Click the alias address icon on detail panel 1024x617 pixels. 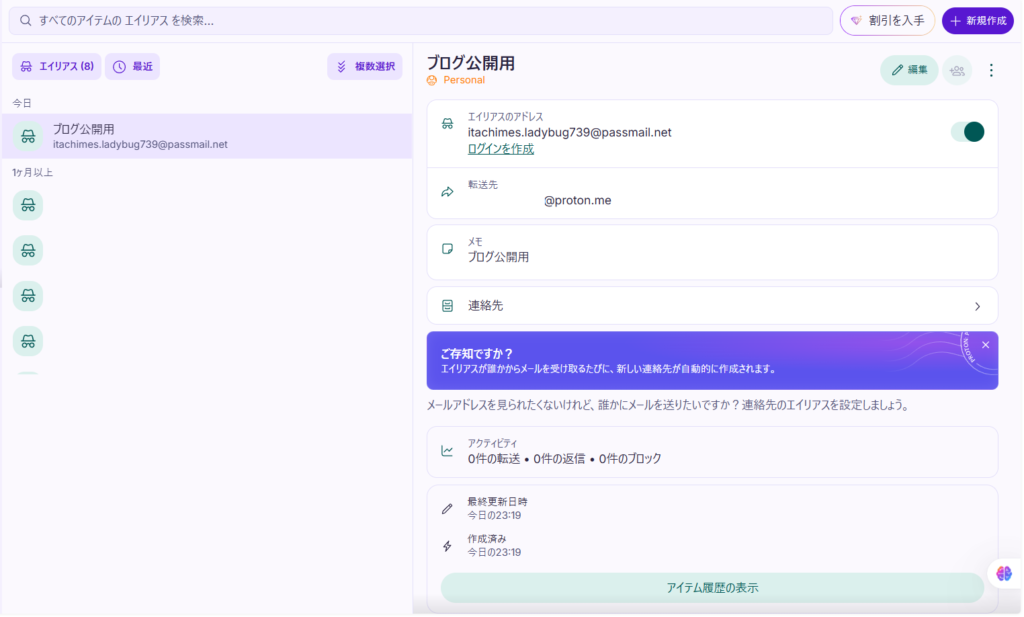pyautogui.click(x=447, y=124)
